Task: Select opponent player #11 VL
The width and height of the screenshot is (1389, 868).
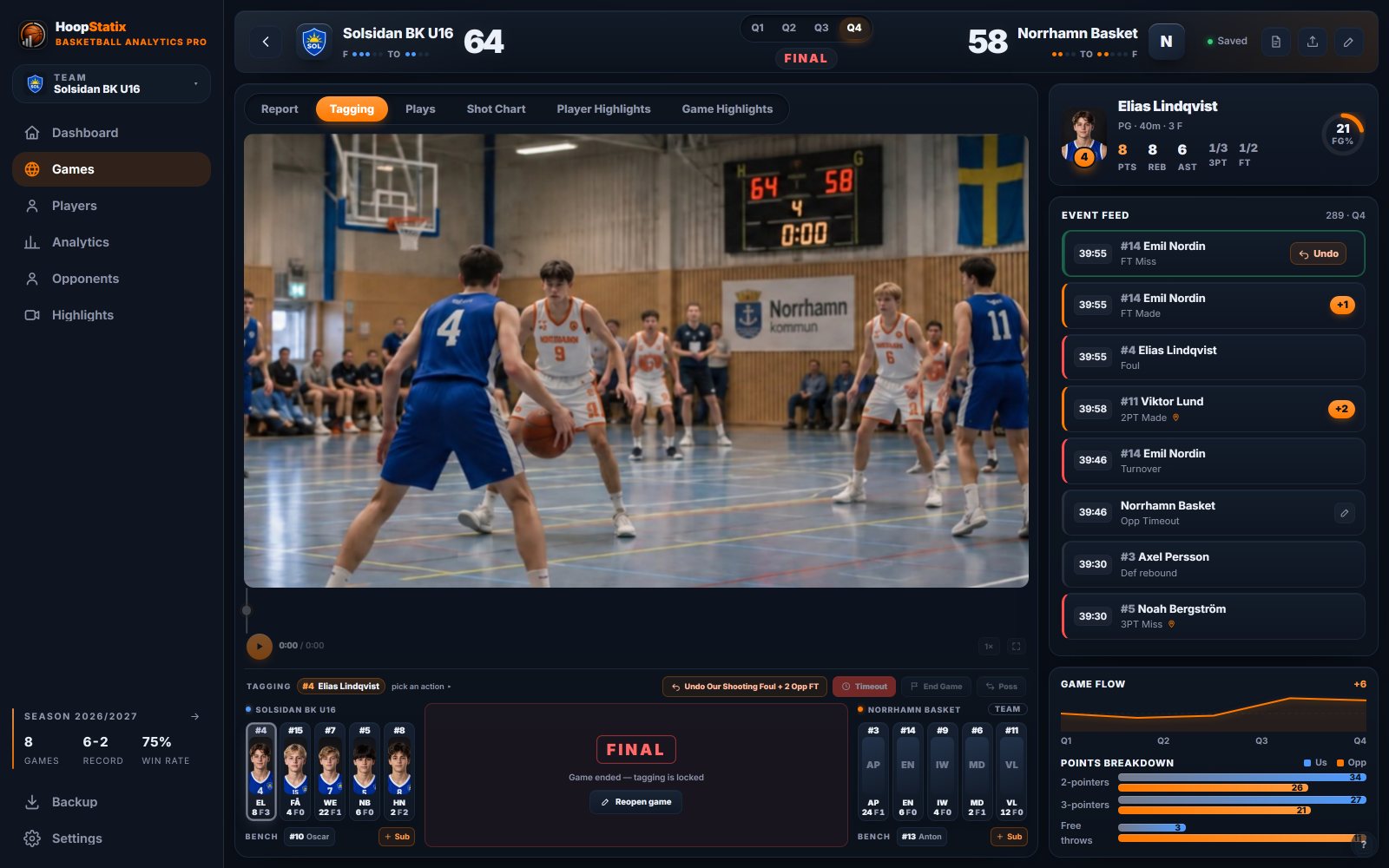Action: (x=1011, y=772)
